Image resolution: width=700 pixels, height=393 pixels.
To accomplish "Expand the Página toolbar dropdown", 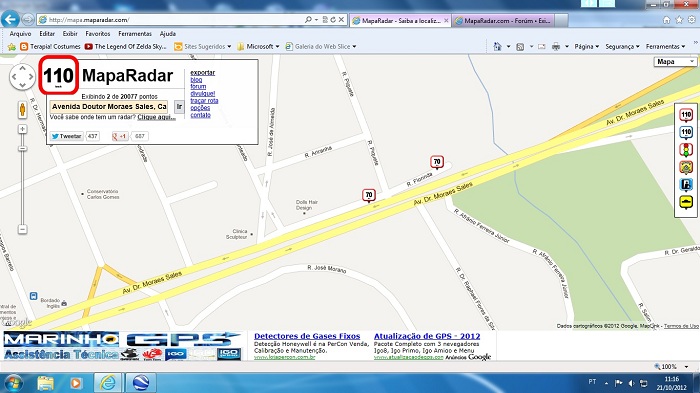I will coord(587,46).
